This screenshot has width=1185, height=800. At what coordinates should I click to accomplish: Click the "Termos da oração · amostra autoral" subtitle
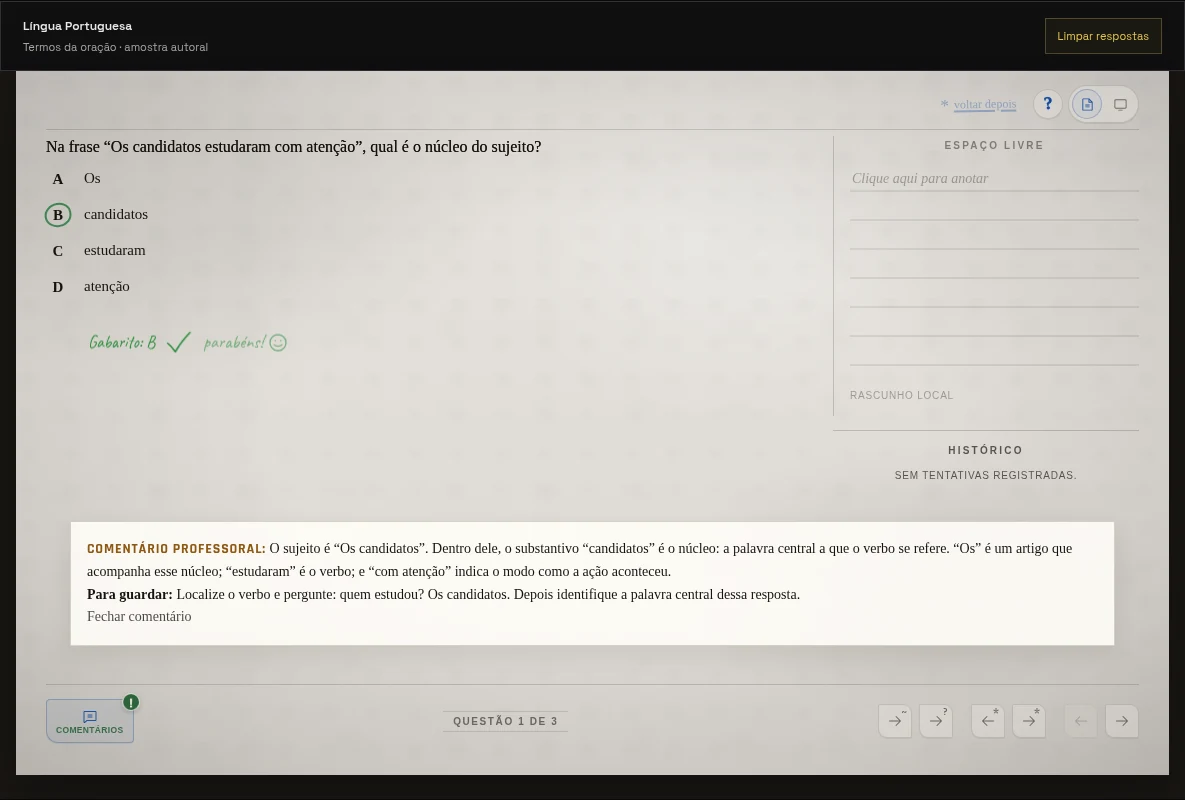(115, 47)
